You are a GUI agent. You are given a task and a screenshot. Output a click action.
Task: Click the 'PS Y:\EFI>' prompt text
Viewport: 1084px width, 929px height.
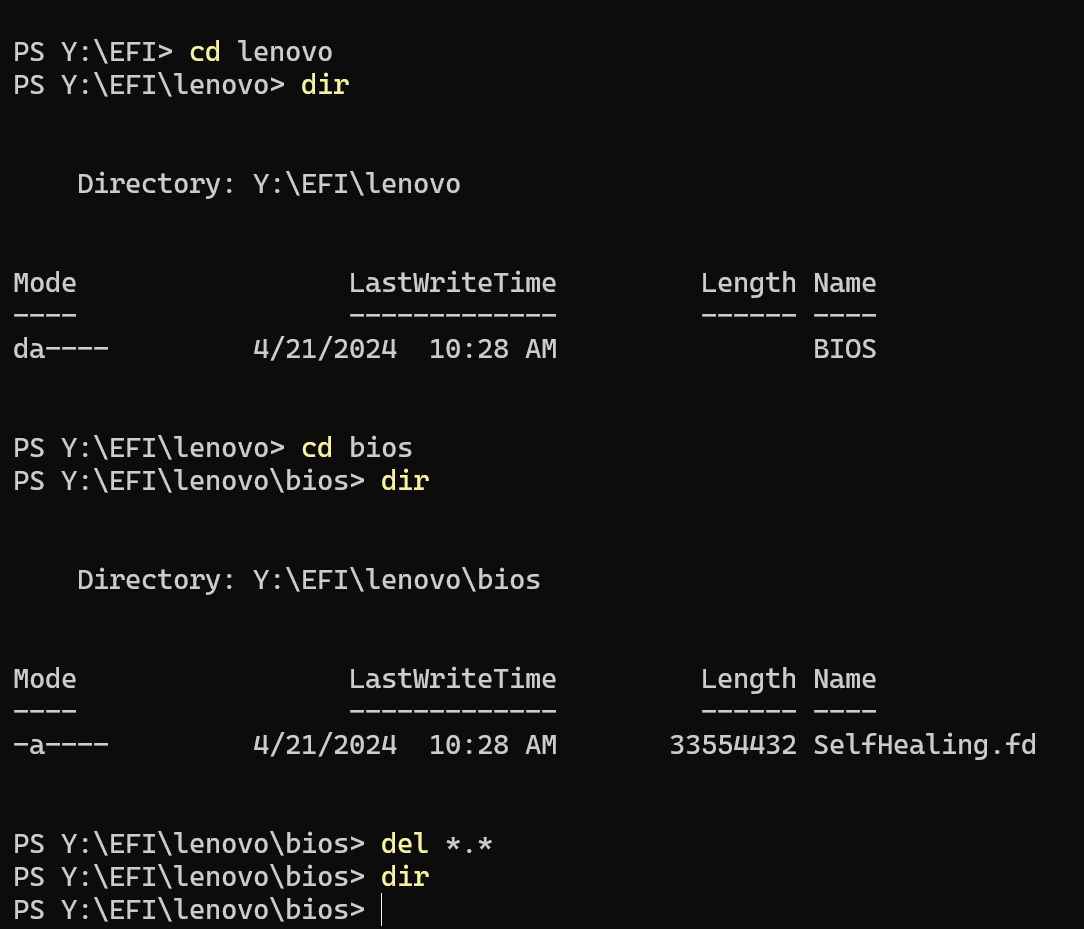[92, 52]
